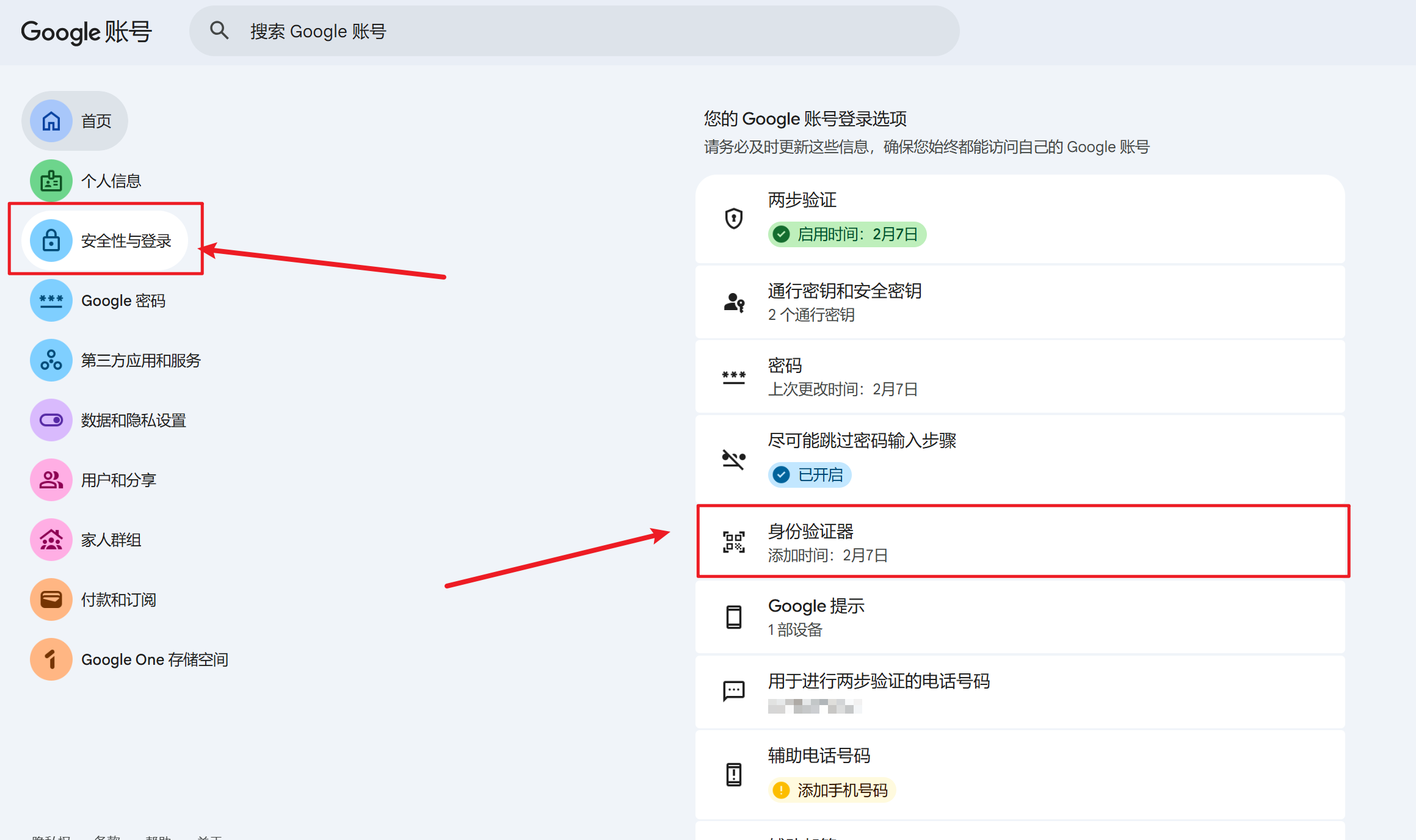This screenshot has width=1416, height=840.
Task: Click the 第三方应用和服务 icon
Action: (51, 360)
